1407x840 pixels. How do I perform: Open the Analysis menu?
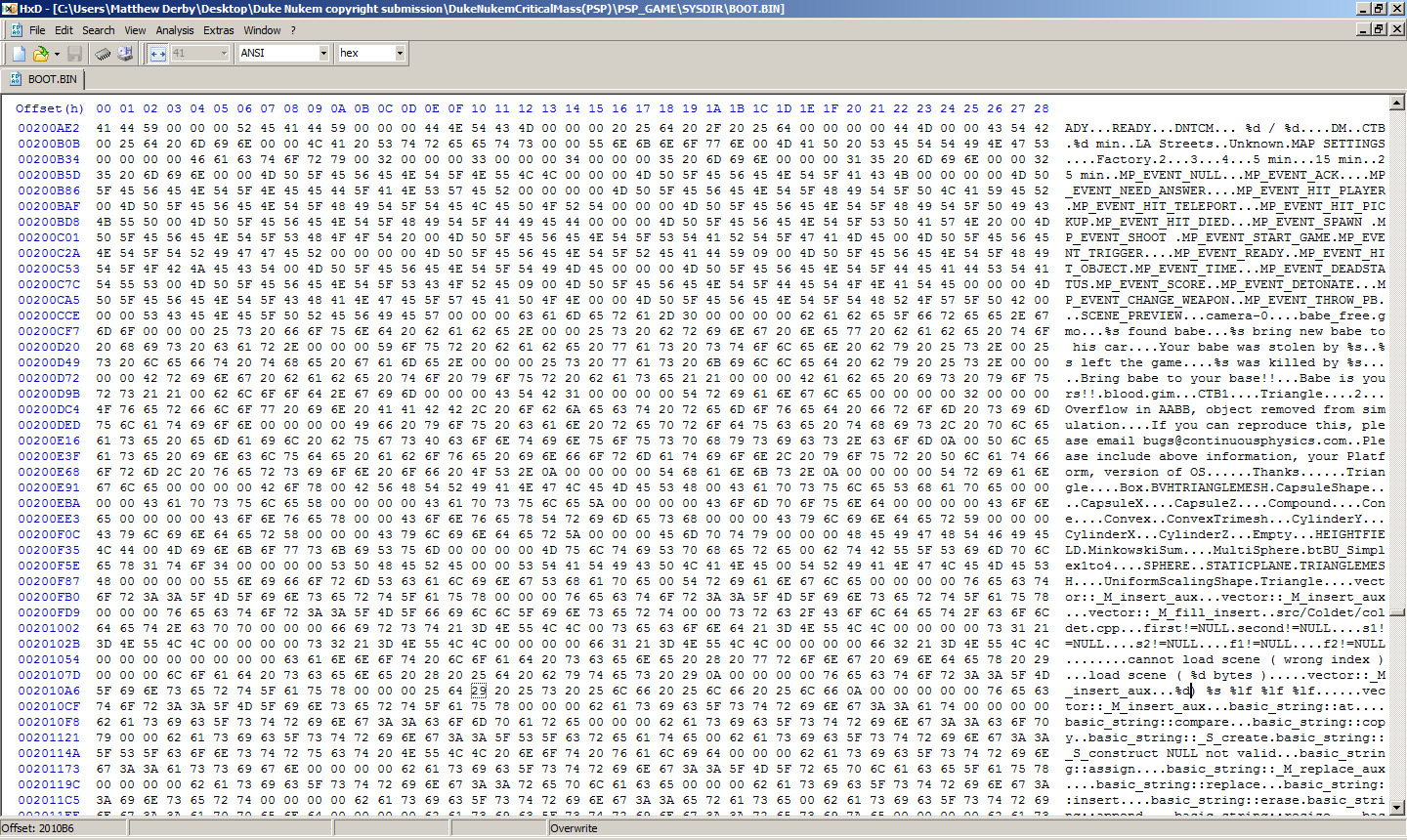pyautogui.click(x=175, y=30)
